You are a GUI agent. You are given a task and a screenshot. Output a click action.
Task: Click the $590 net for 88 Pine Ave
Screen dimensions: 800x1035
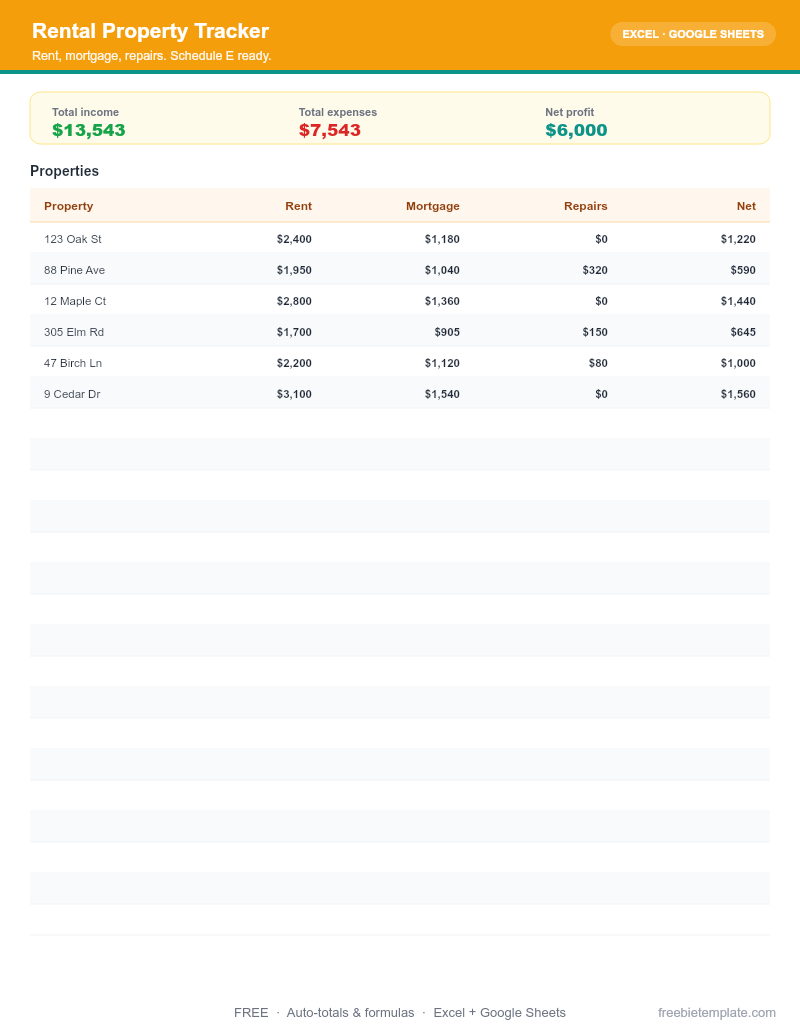click(743, 270)
